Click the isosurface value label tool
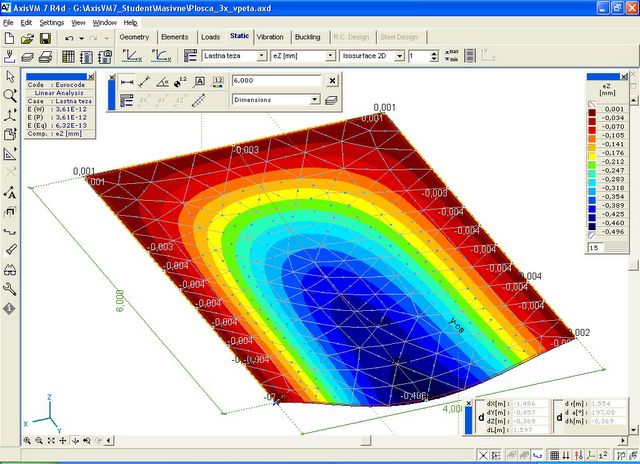 click(218, 82)
